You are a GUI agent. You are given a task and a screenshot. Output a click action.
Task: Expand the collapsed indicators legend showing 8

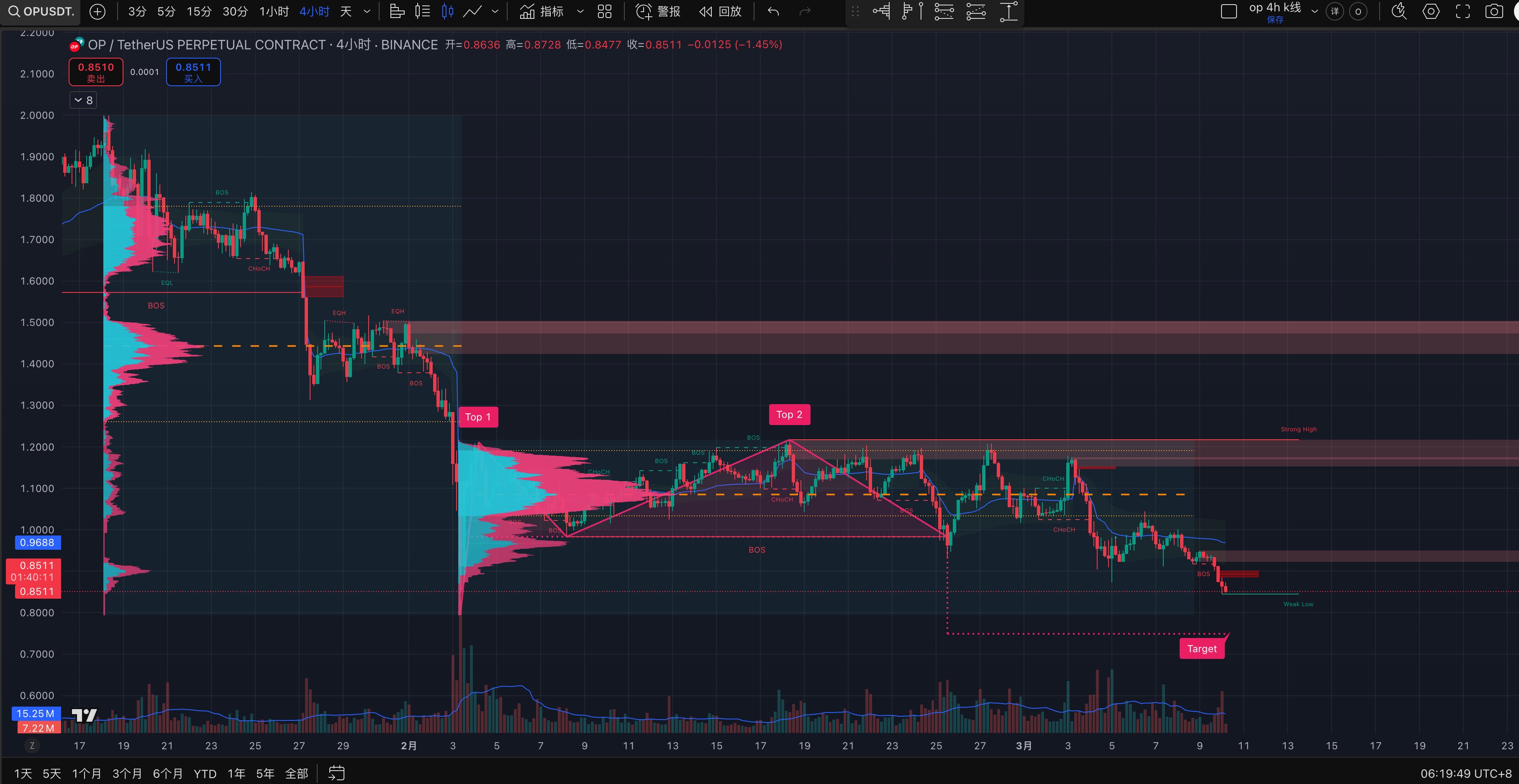[x=83, y=100]
